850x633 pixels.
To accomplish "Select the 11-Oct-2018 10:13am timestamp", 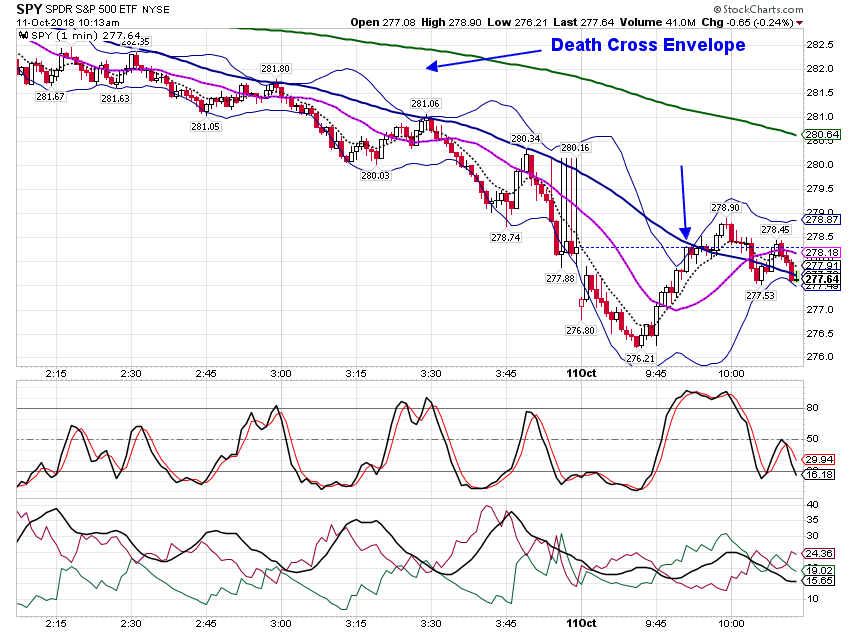I will (x=68, y=23).
